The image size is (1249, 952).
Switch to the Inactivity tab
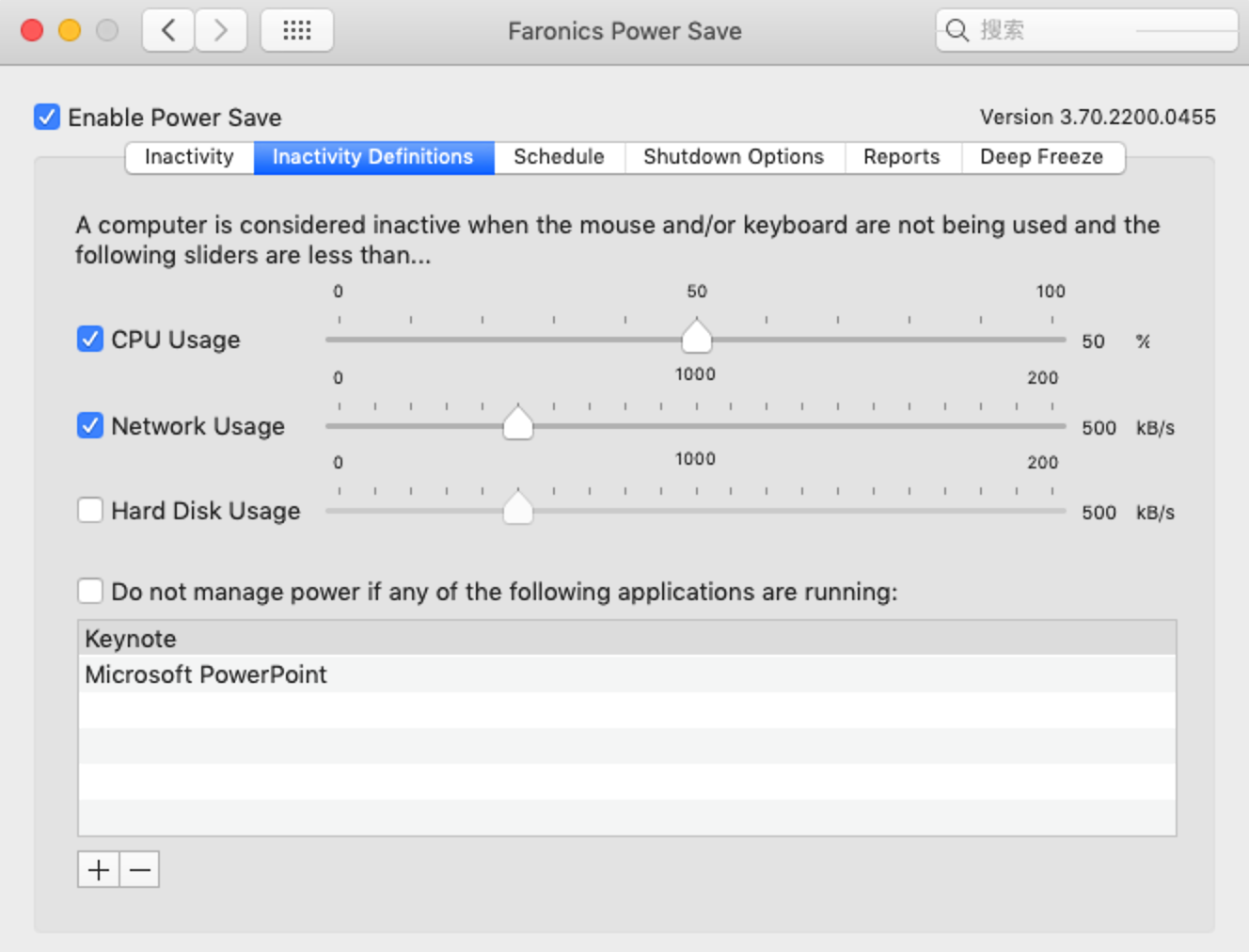pyautogui.click(x=189, y=157)
